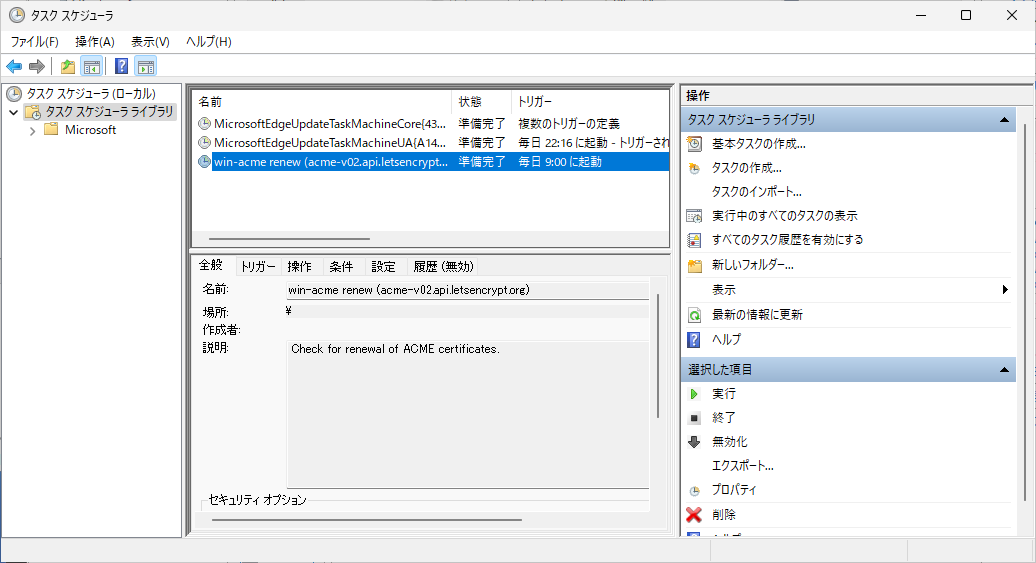Select the MicrosoftEdgeUpdateTaskMachineCore task row
1036x563 pixels.
point(431,124)
